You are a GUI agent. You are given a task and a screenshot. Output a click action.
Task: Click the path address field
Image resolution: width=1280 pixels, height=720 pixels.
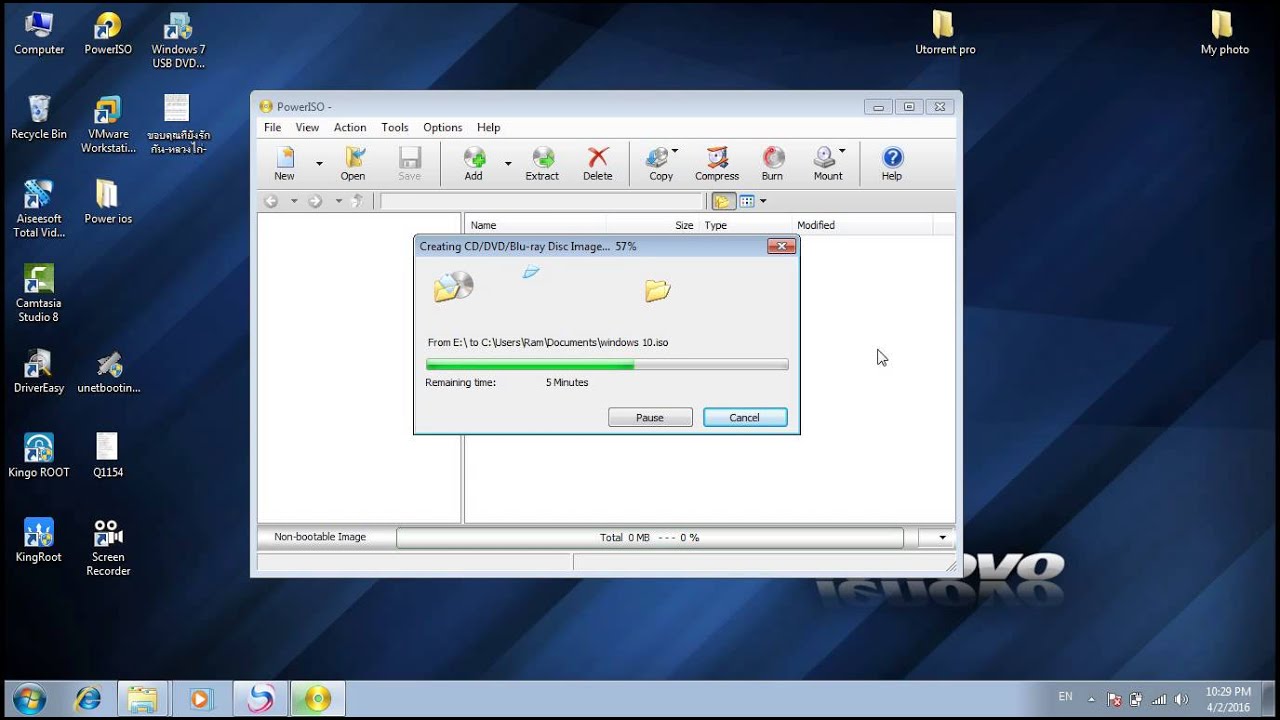(x=542, y=201)
